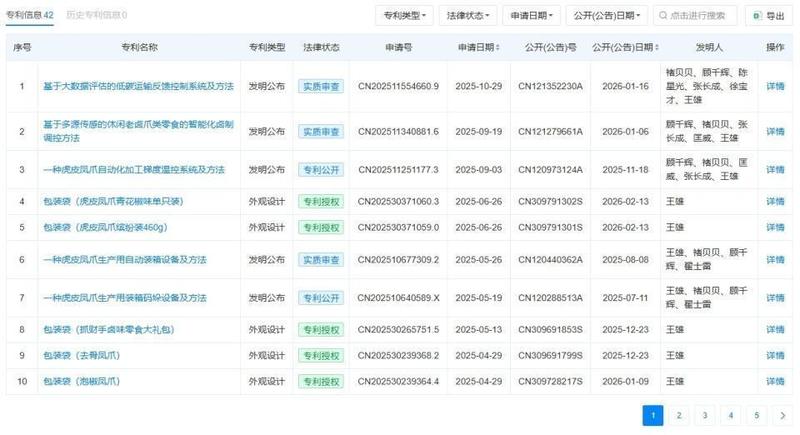Click the 专利公开 status tag in row 3

click(x=321, y=169)
